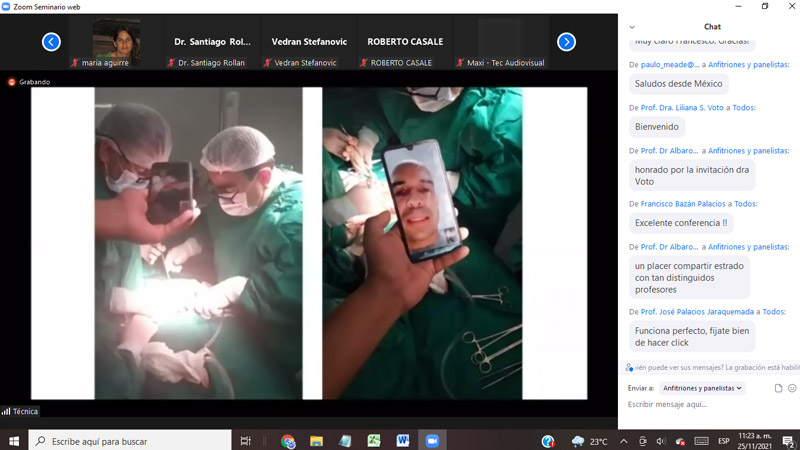Click the Técnica signal strength icon

point(6,411)
